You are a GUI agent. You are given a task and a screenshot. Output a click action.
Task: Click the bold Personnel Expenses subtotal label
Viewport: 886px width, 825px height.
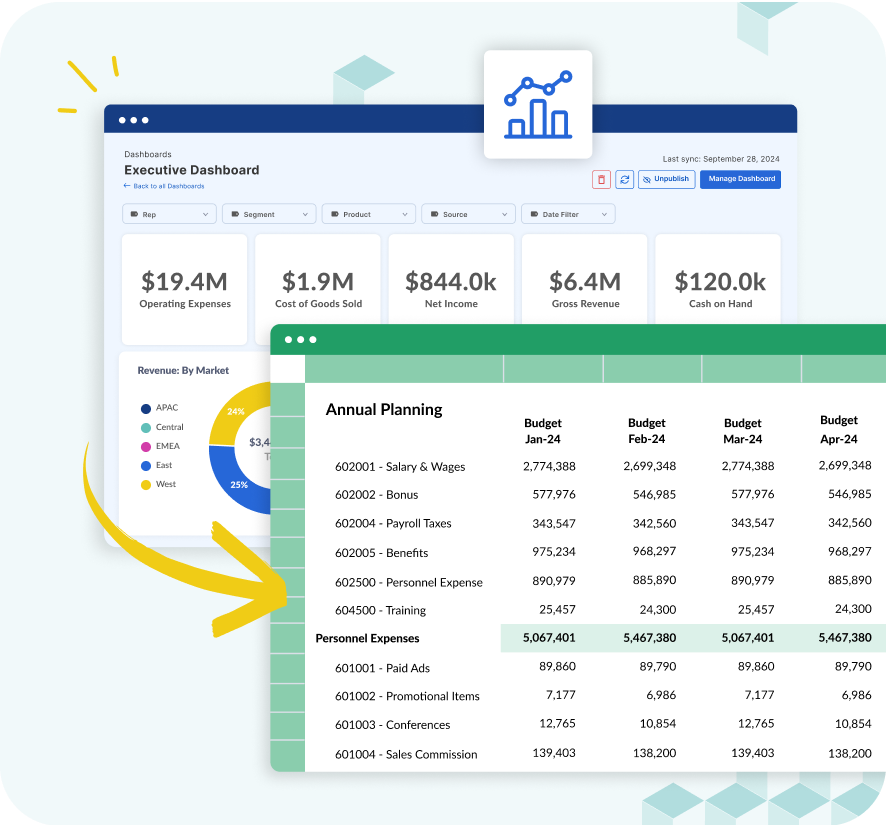367,639
